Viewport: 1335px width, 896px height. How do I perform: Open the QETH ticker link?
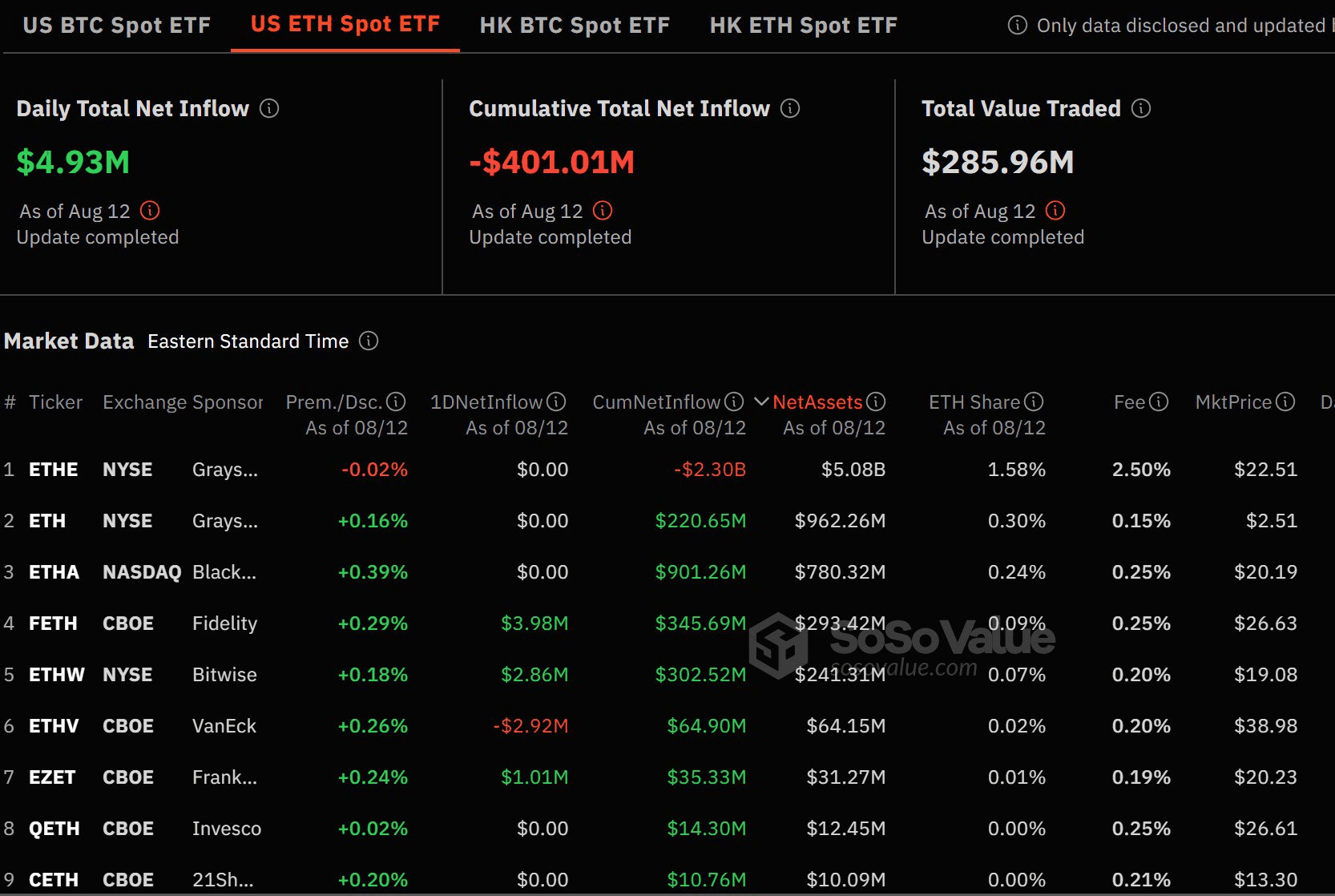pyautogui.click(x=54, y=829)
